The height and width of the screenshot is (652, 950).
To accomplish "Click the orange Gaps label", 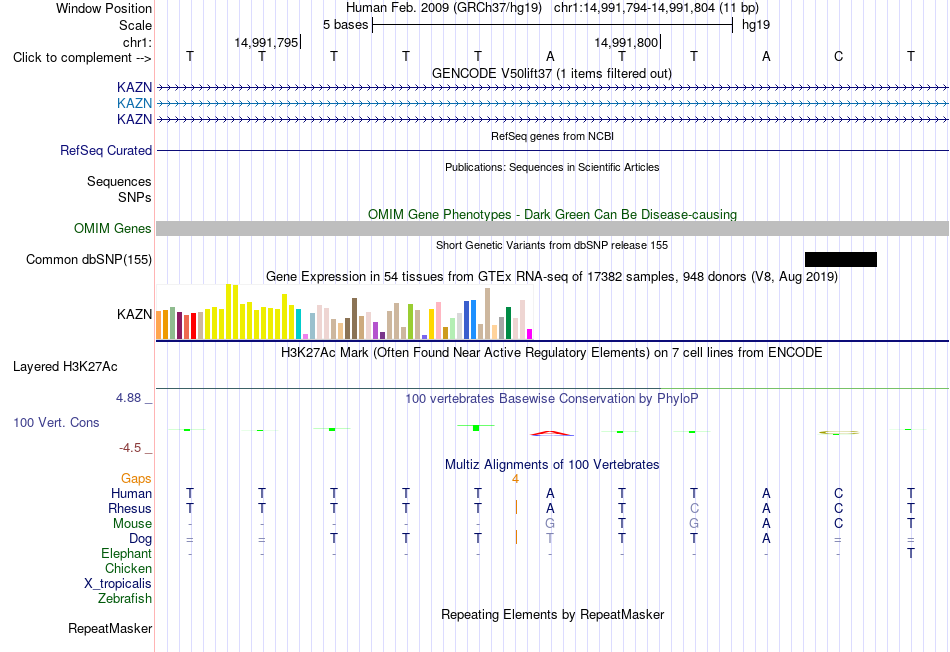I will click(x=136, y=479).
